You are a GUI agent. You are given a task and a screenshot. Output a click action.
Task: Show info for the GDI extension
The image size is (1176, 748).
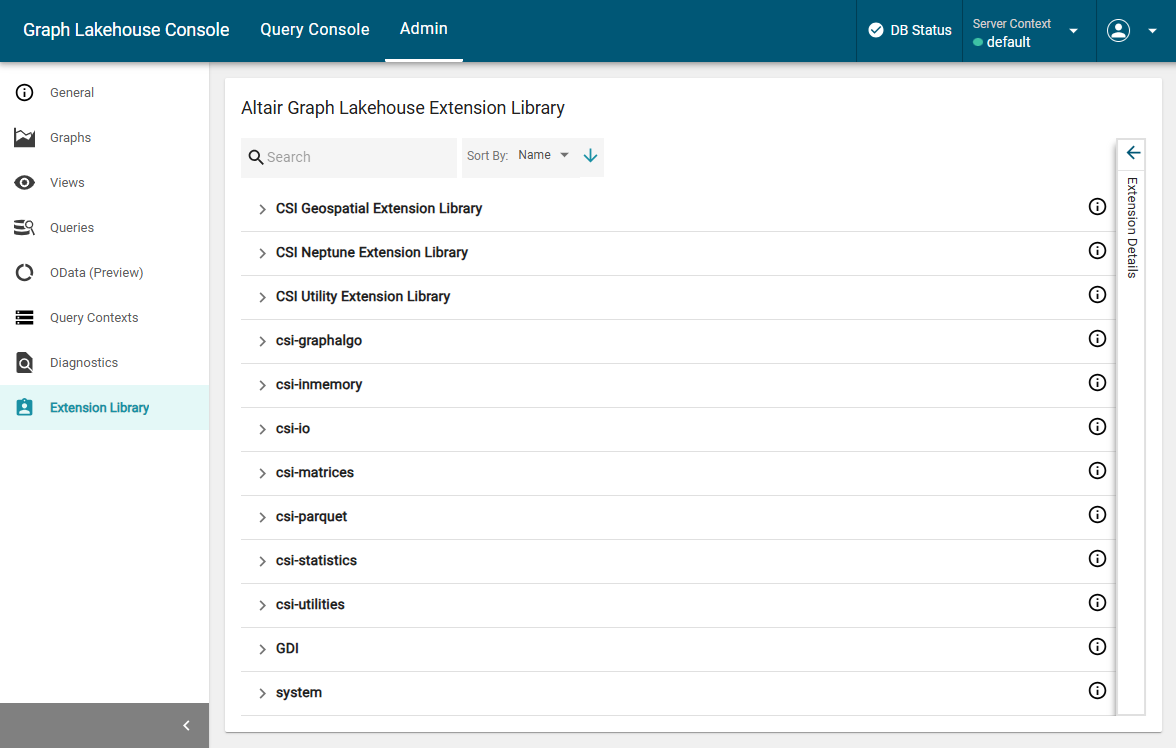click(1097, 647)
